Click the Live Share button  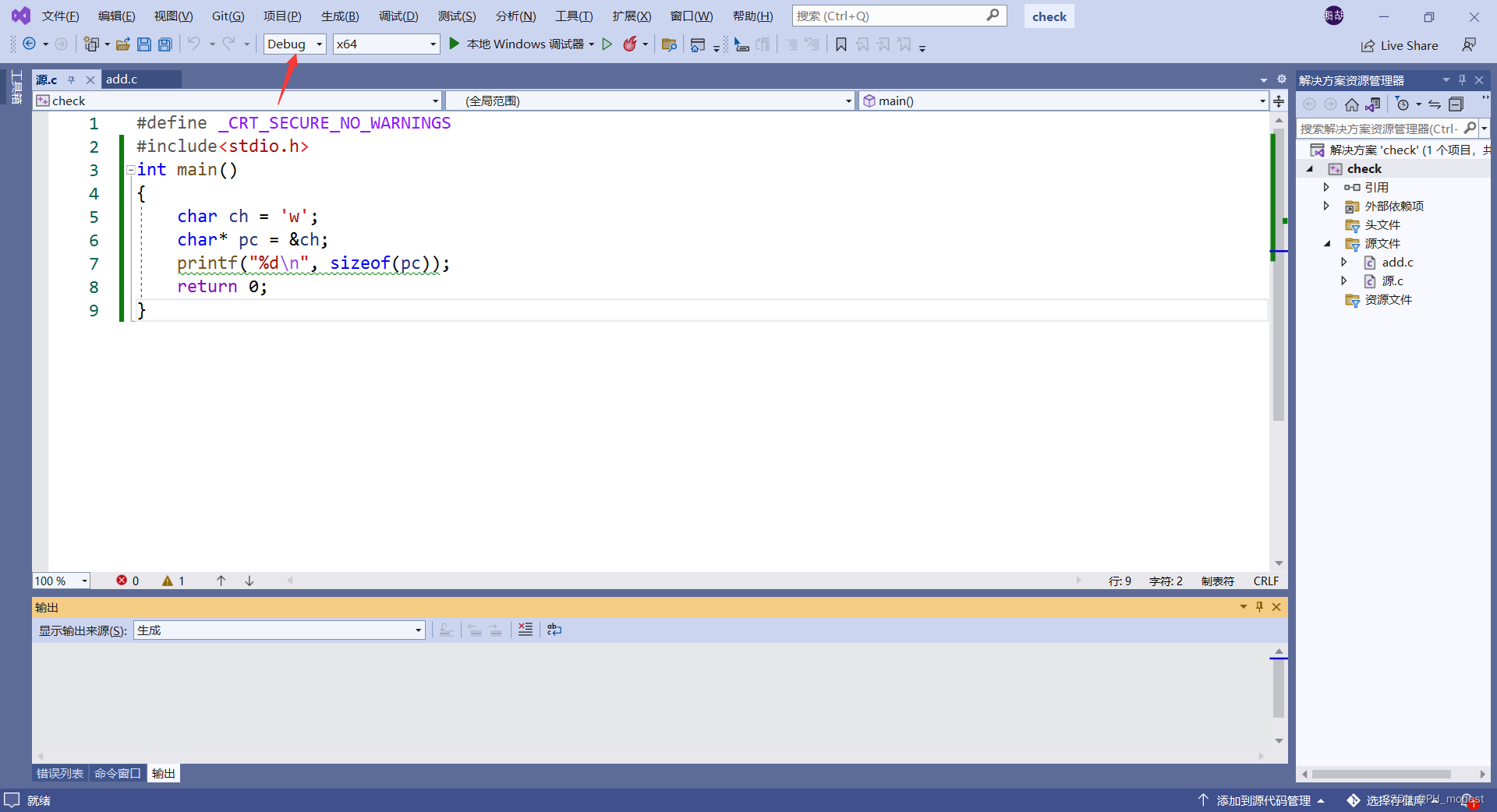click(x=1400, y=45)
